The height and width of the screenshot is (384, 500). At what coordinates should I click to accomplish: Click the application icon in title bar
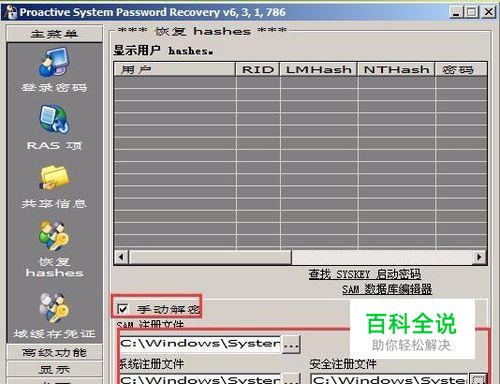point(11,12)
